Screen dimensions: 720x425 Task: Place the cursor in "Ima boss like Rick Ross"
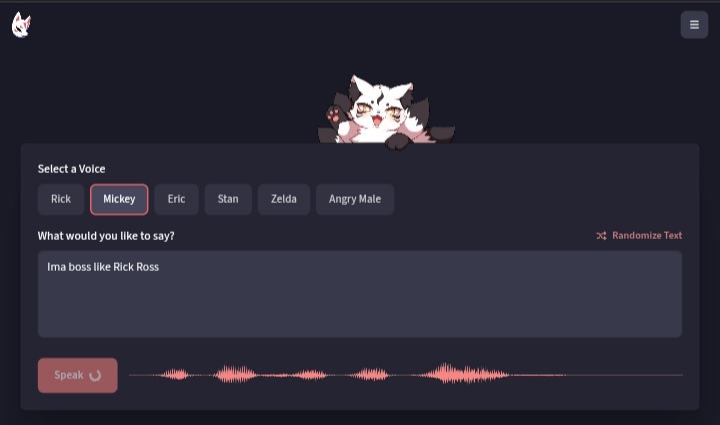(x=103, y=267)
